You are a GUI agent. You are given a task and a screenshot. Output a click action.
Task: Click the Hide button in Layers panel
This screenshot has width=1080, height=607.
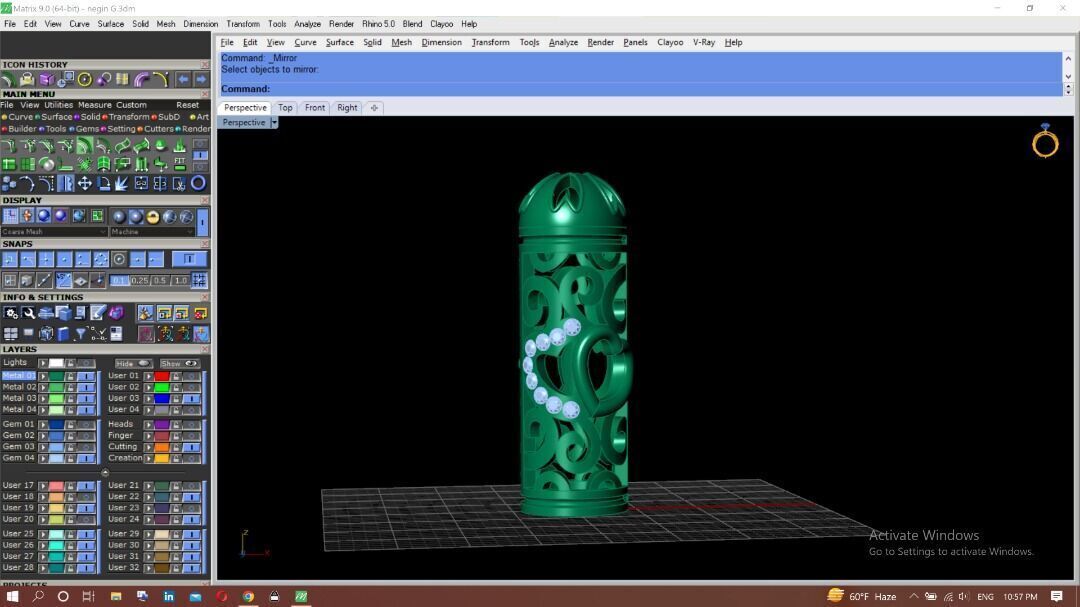133,363
